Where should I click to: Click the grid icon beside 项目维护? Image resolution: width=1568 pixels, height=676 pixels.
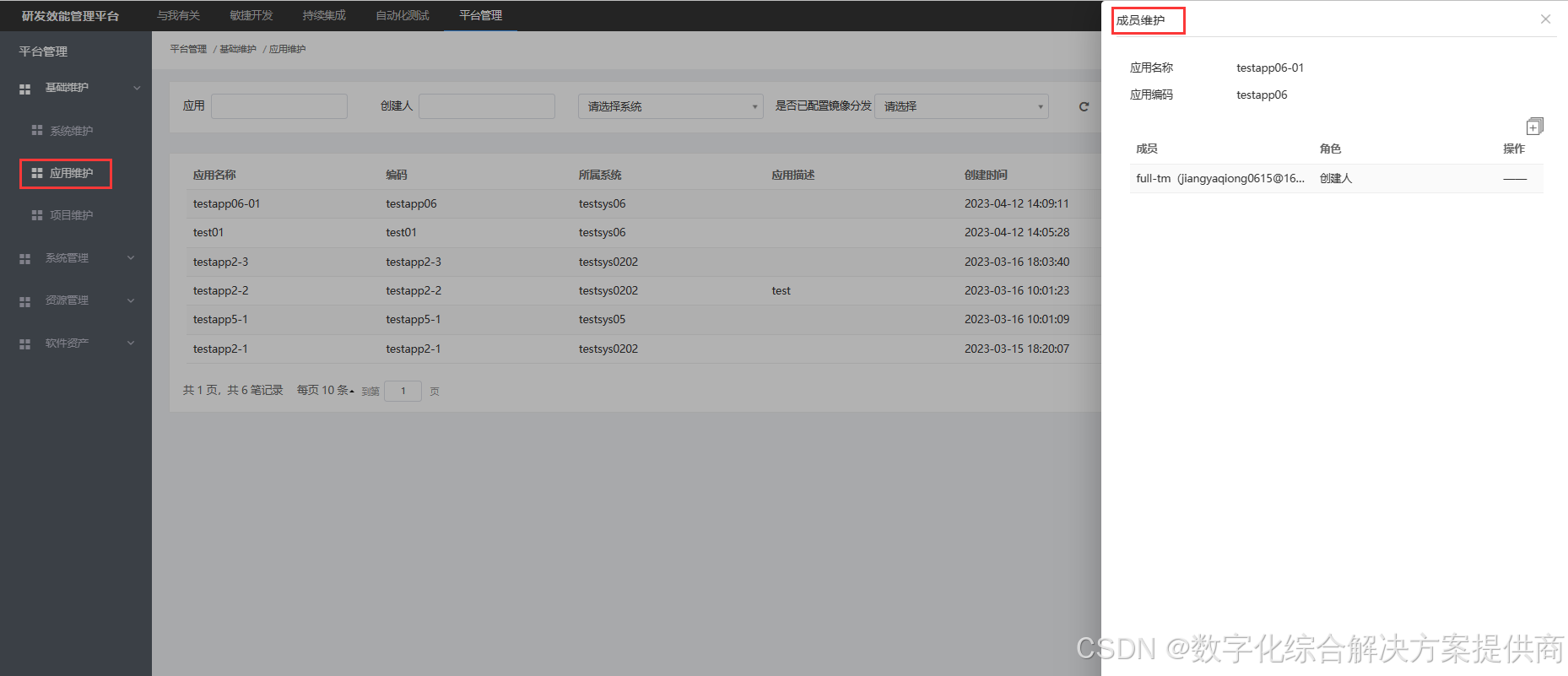click(x=37, y=215)
